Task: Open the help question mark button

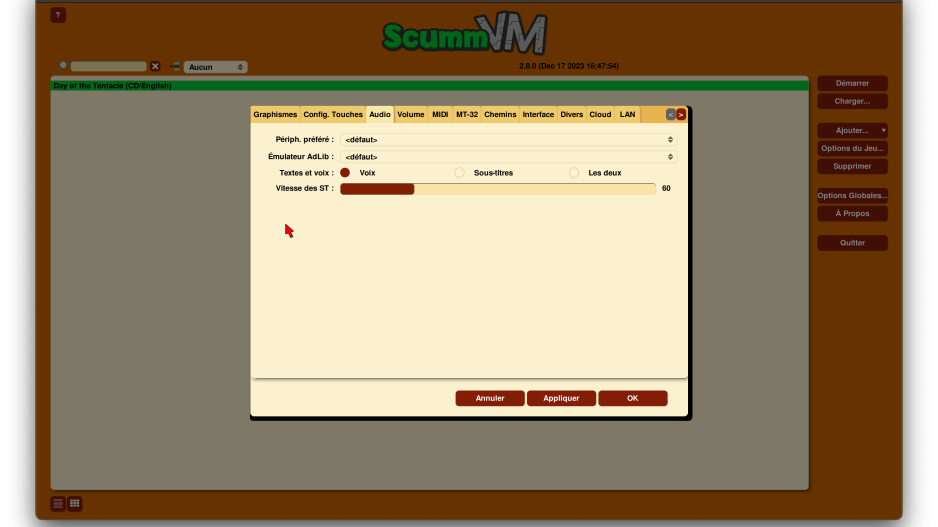Action: (x=58, y=16)
